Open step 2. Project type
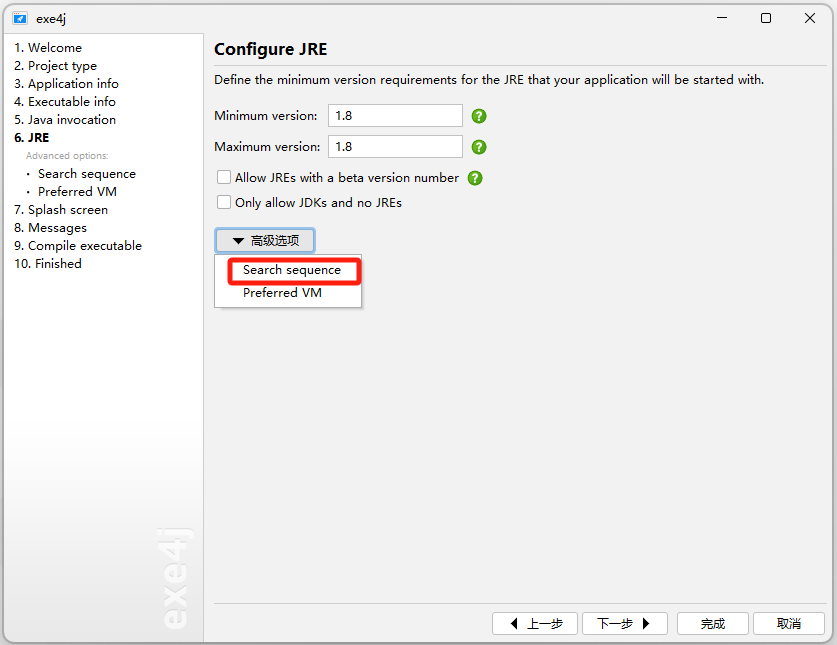The width and height of the screenshot is (837, 645). [x=56, y=66]
